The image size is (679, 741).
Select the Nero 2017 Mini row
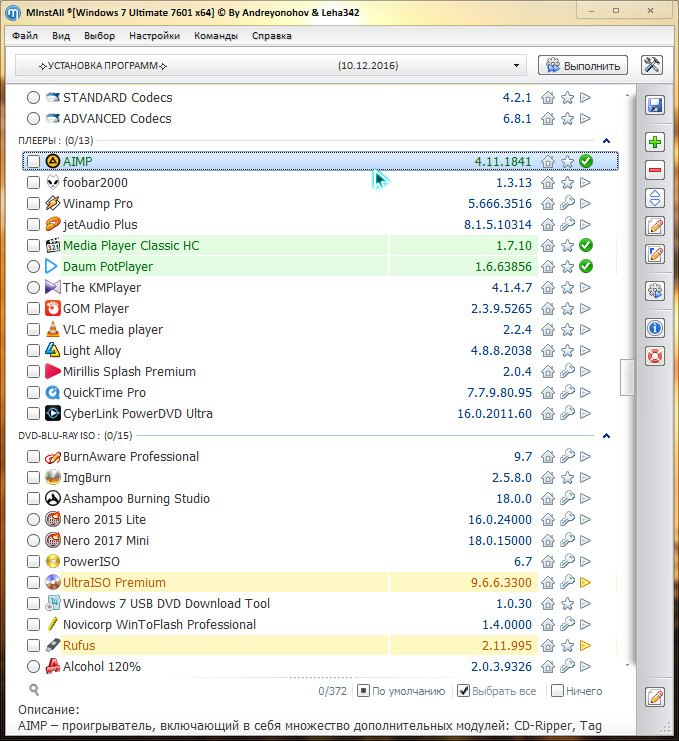[320, 540]
